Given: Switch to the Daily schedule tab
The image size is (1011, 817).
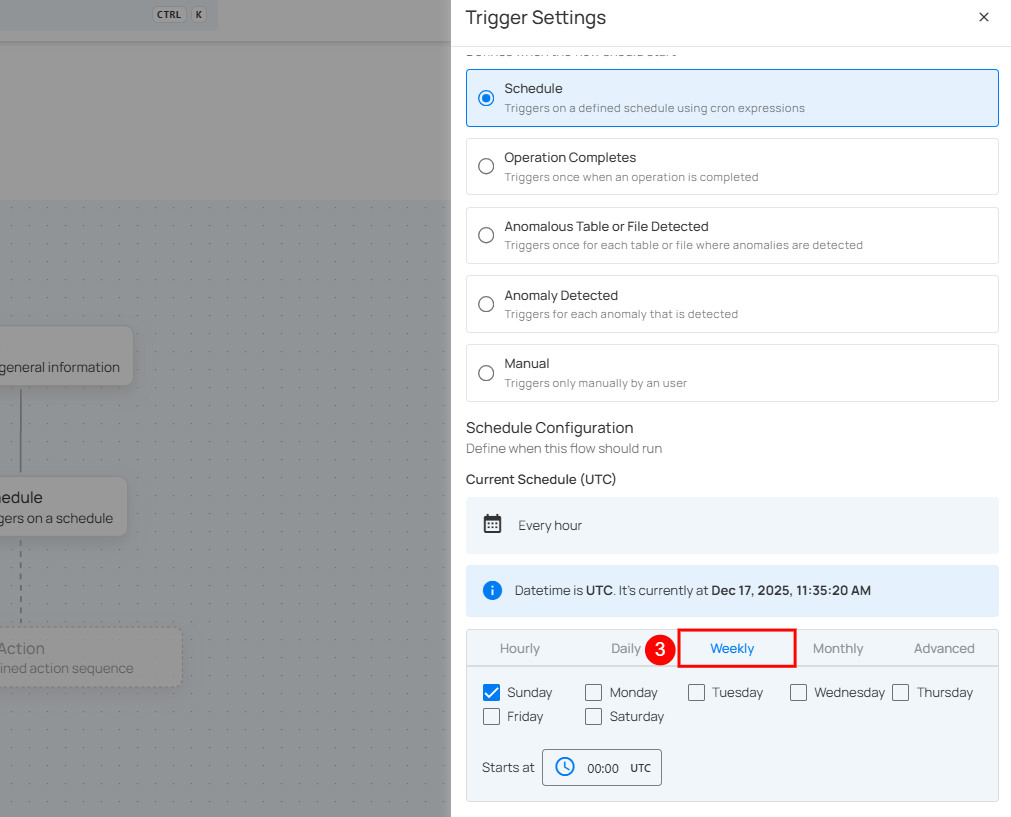Looking at the screenshot, I should 625,649.
